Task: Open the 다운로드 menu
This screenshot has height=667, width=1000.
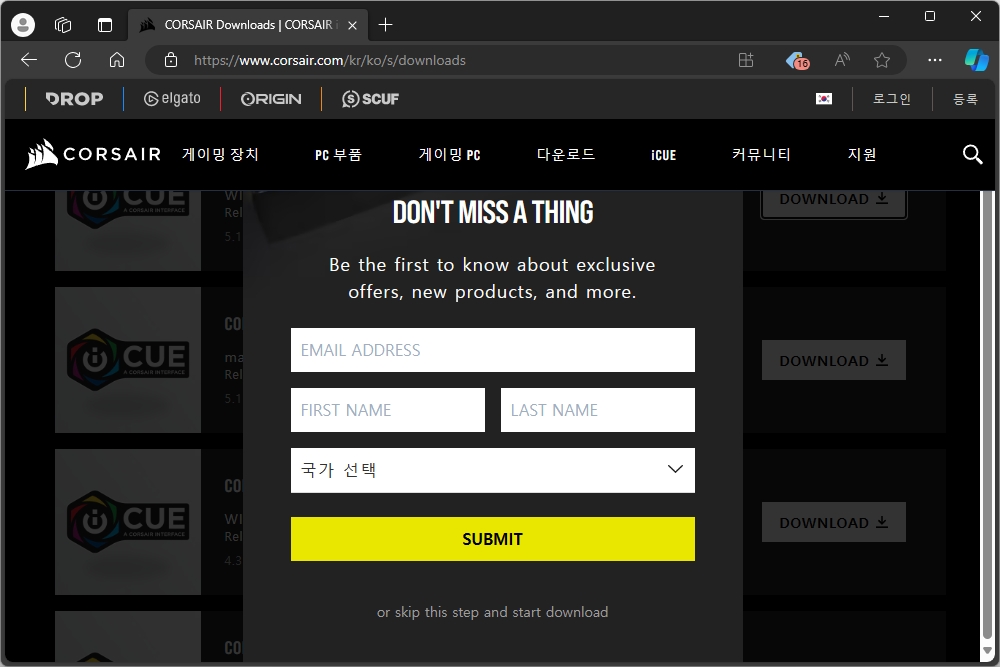Action: 566,154
